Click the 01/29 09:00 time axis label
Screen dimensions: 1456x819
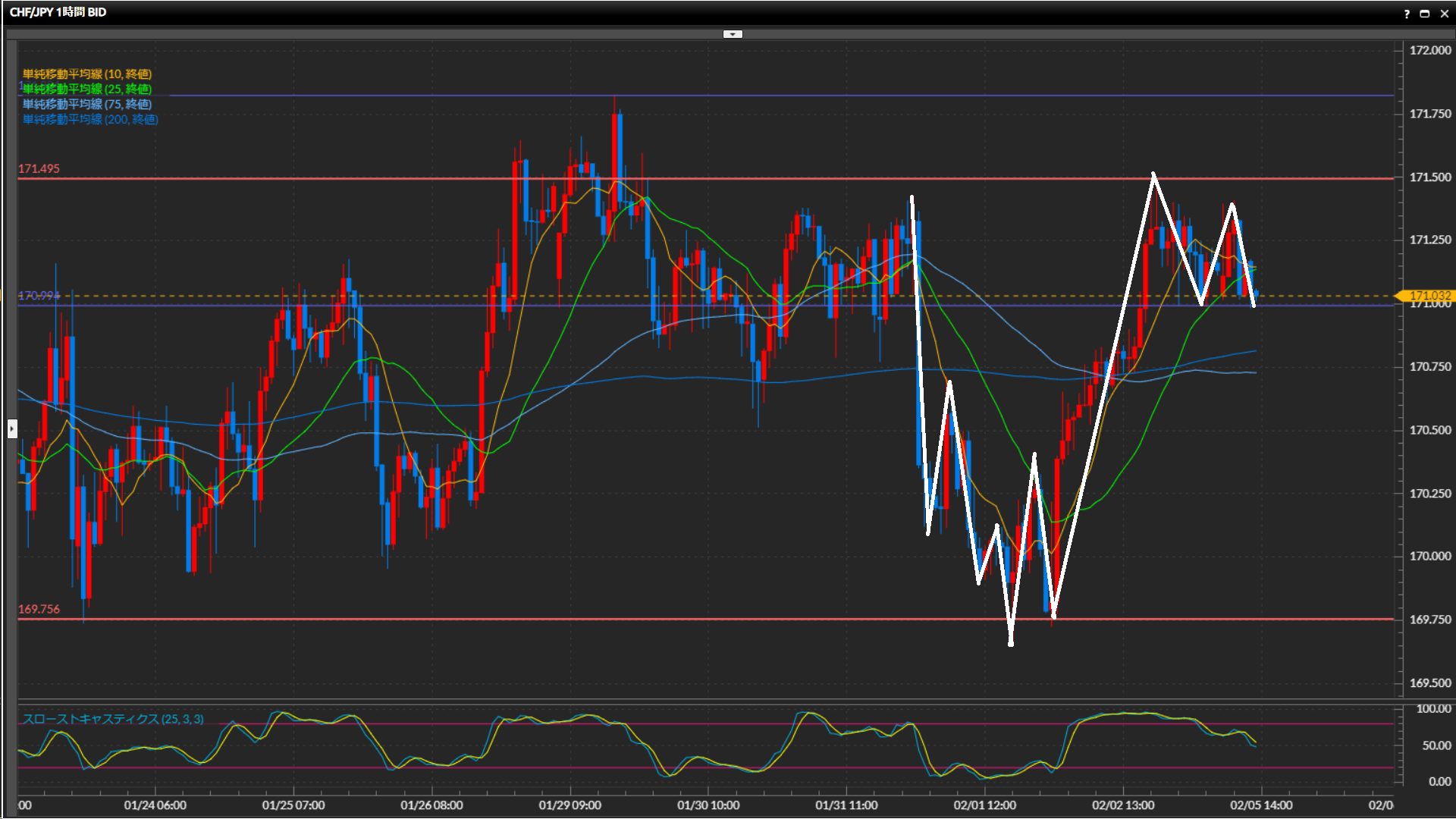[x=570, y=805]
